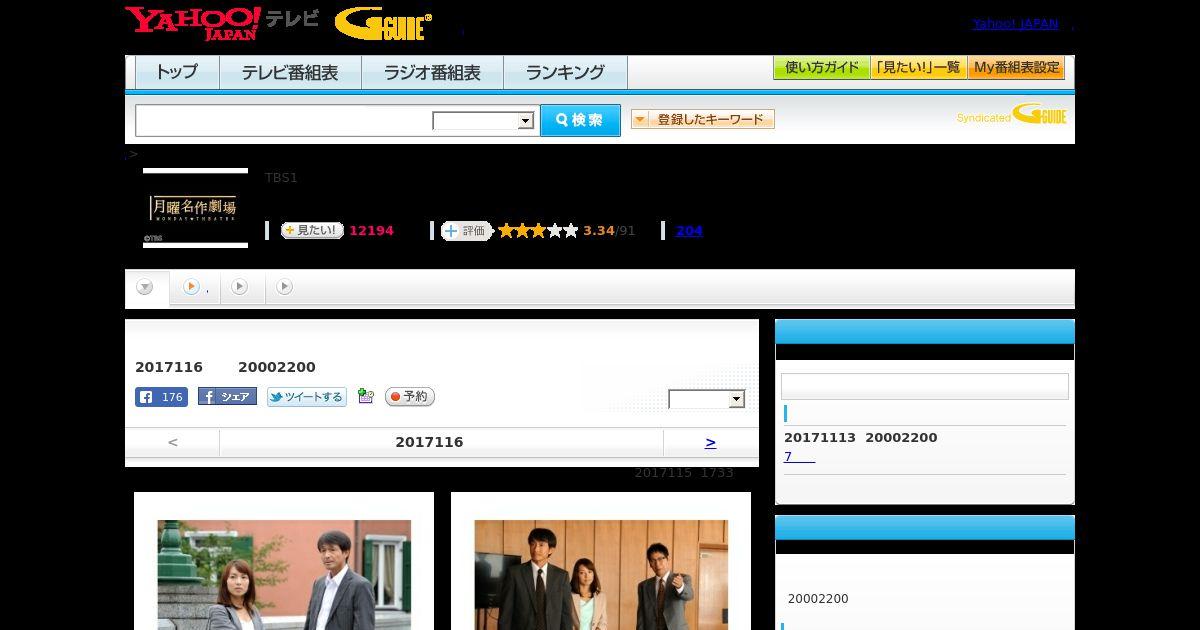
Task: Click the blue 検索 search button
Action: (x=580, y=120)
